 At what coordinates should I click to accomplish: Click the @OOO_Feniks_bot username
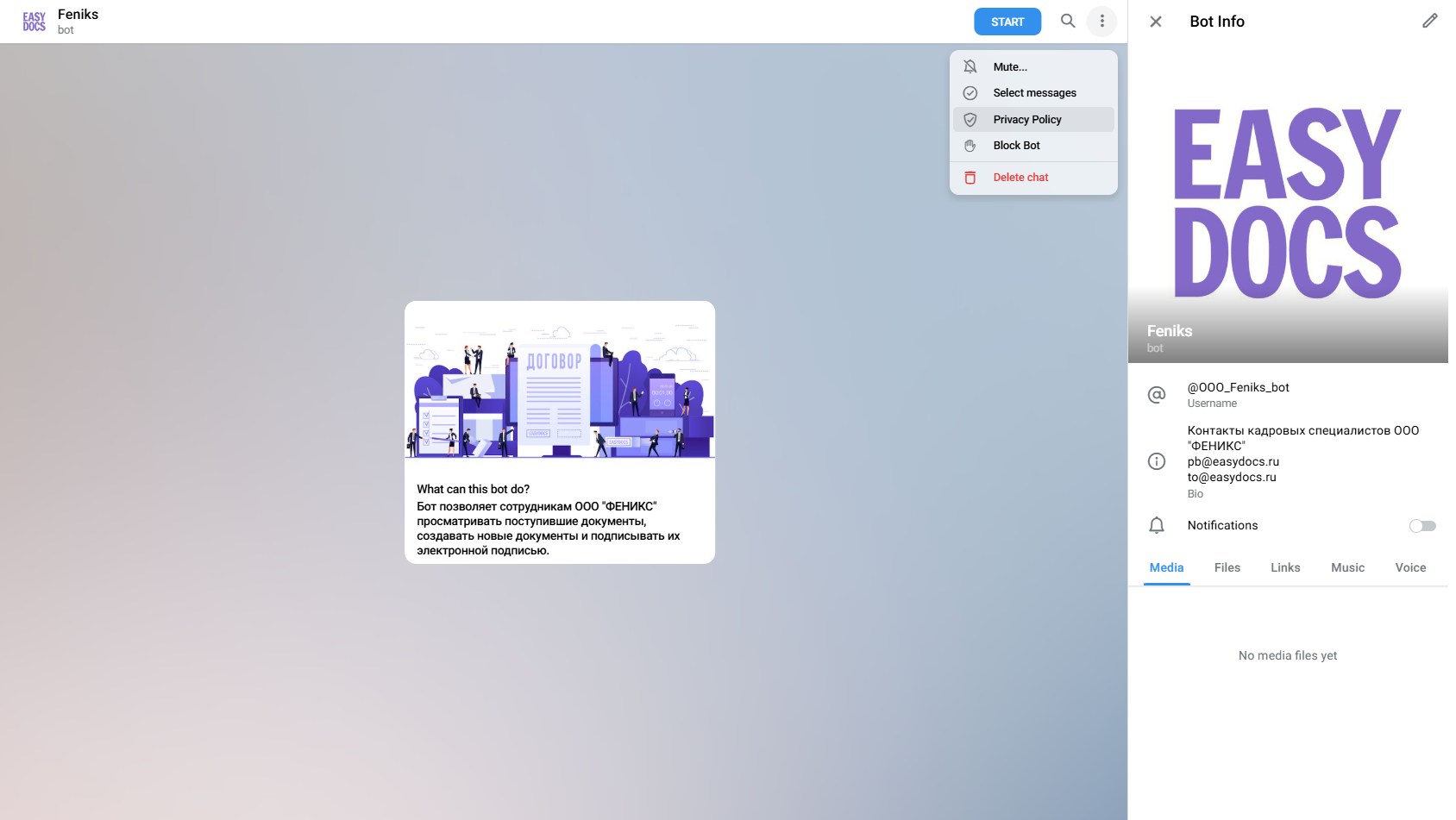(1238, 388)
